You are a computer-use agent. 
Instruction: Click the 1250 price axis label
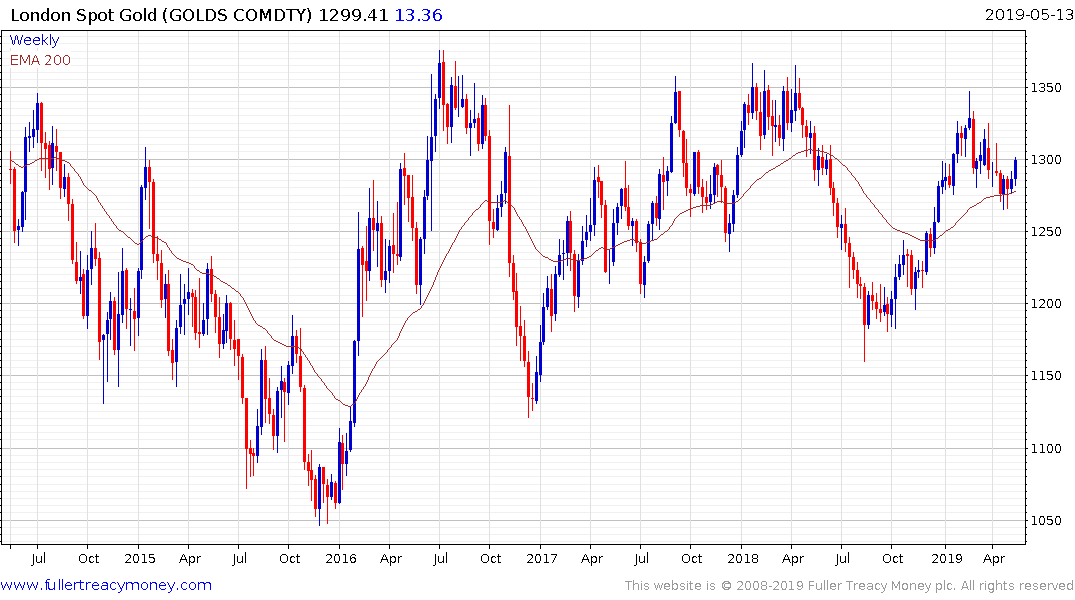[1046, 232]
